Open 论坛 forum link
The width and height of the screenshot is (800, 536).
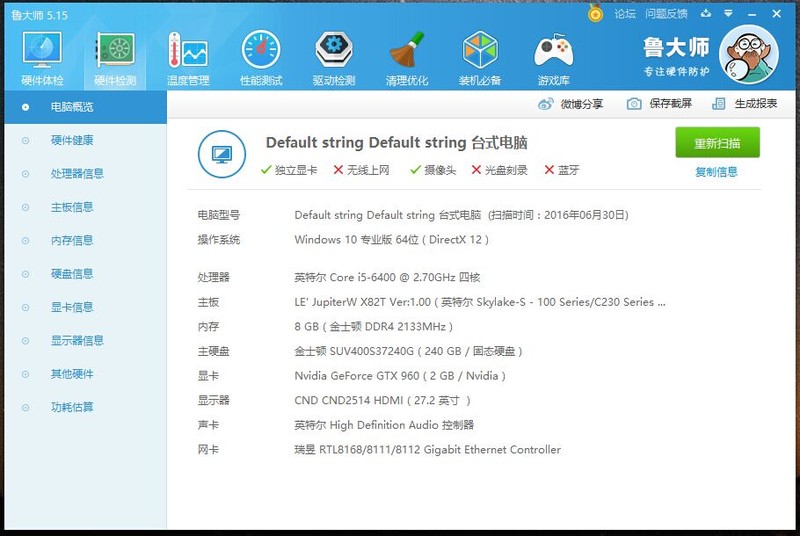[625, 14]
